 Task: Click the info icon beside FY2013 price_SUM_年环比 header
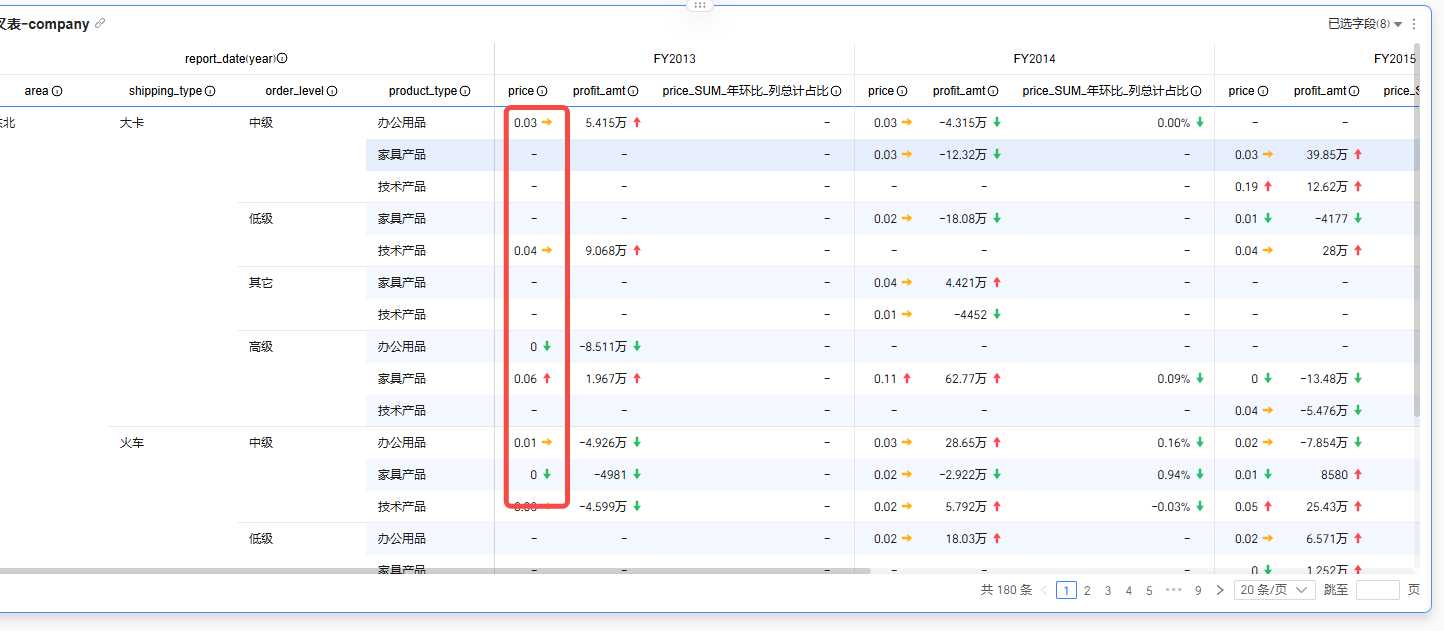click(x=835, y=91)
